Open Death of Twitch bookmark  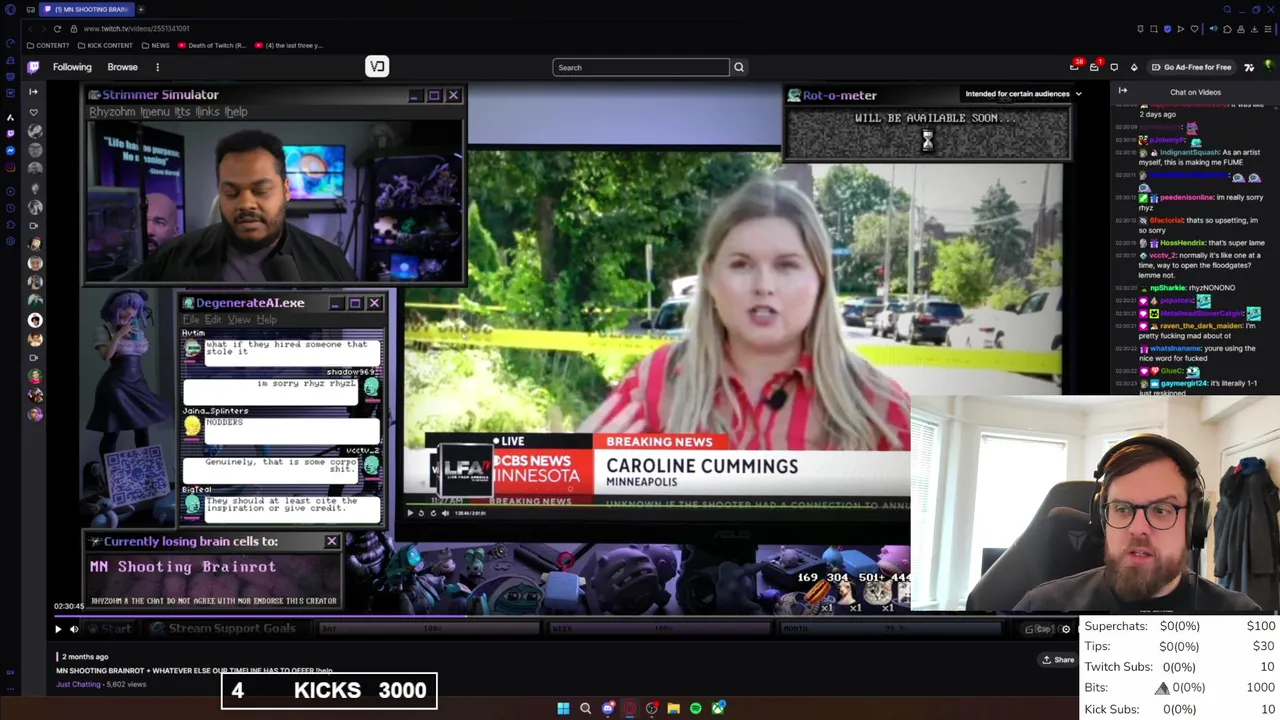(x=212, y=45)
